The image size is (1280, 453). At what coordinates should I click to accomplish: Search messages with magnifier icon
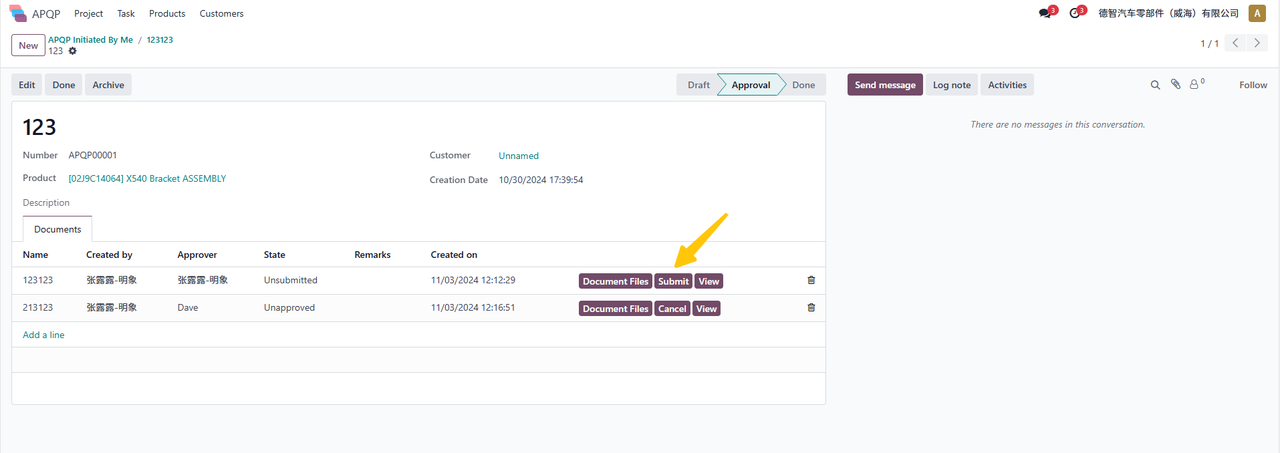pyautogui.click(x=1155, y=85)
